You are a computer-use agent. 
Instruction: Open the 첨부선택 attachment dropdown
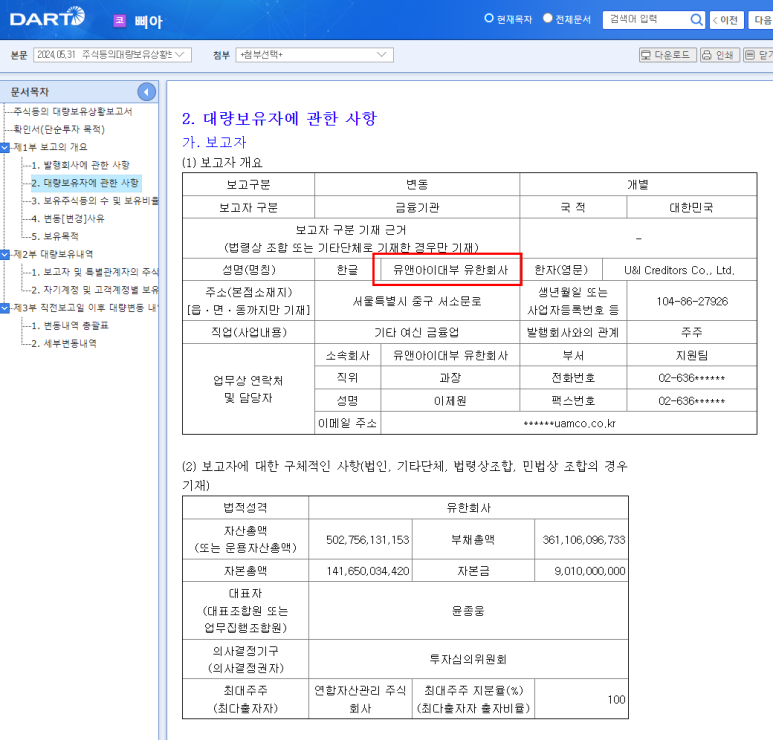tap(314, 55)
